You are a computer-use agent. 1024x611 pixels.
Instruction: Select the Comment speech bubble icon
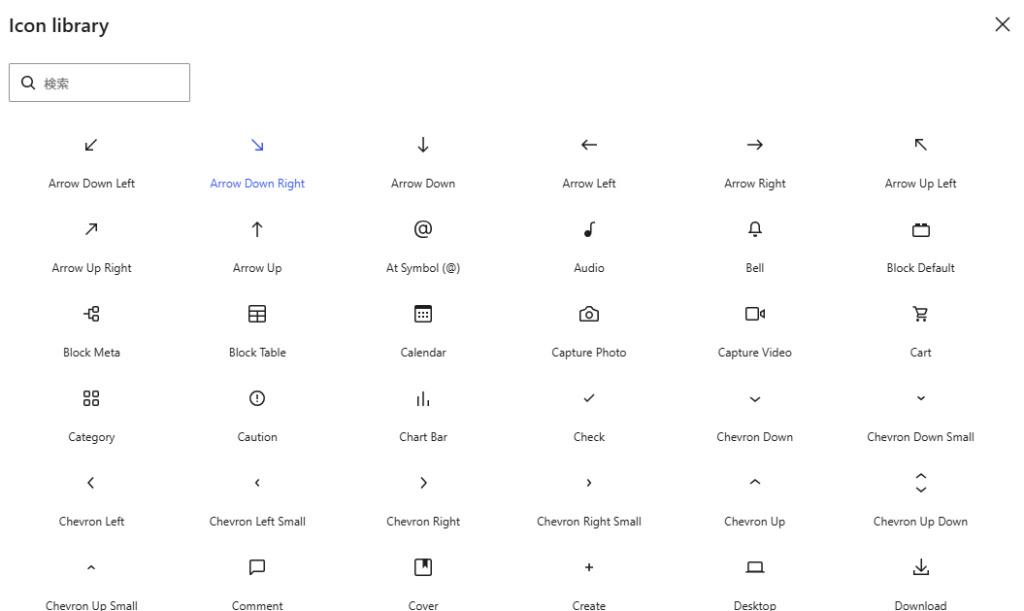257,567
